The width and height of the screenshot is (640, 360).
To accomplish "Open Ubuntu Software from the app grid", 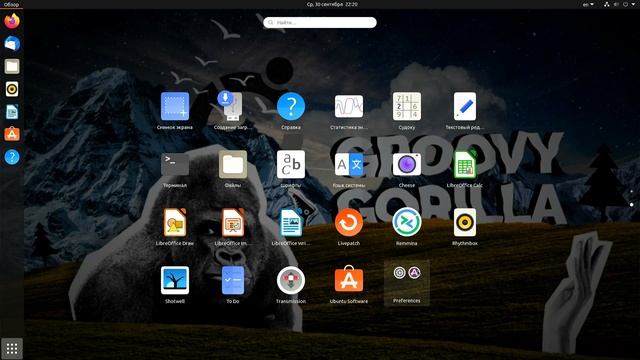I will [x=349, y=284].
